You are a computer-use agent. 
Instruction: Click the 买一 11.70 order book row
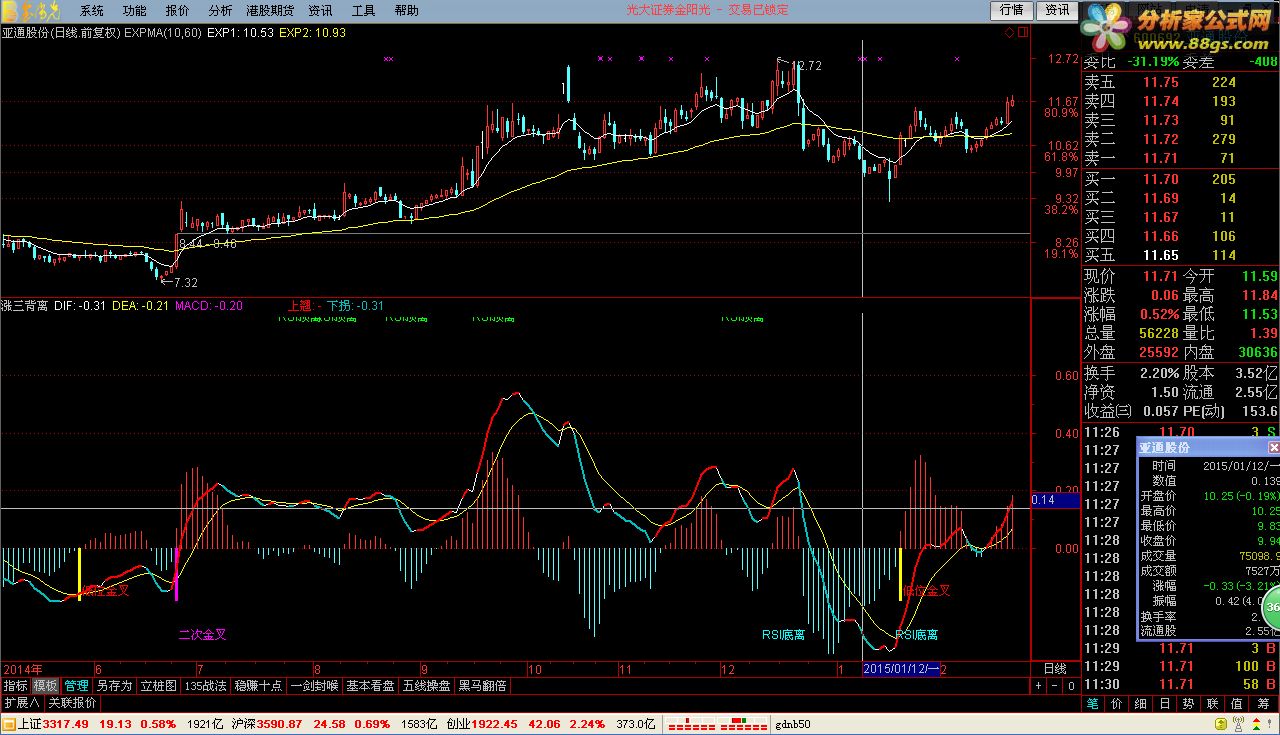tap(1181, 179)
